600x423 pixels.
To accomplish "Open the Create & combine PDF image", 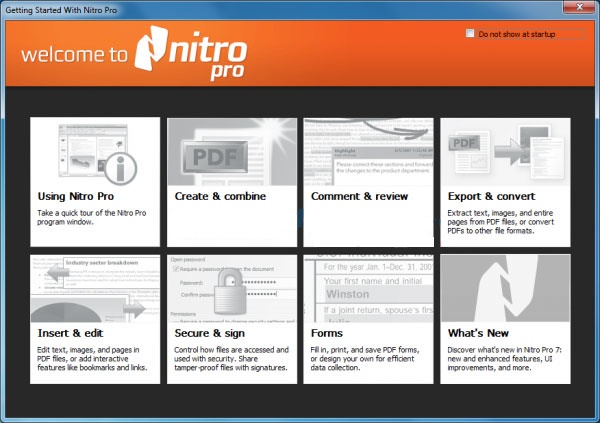I will click(x=232, y=152).
